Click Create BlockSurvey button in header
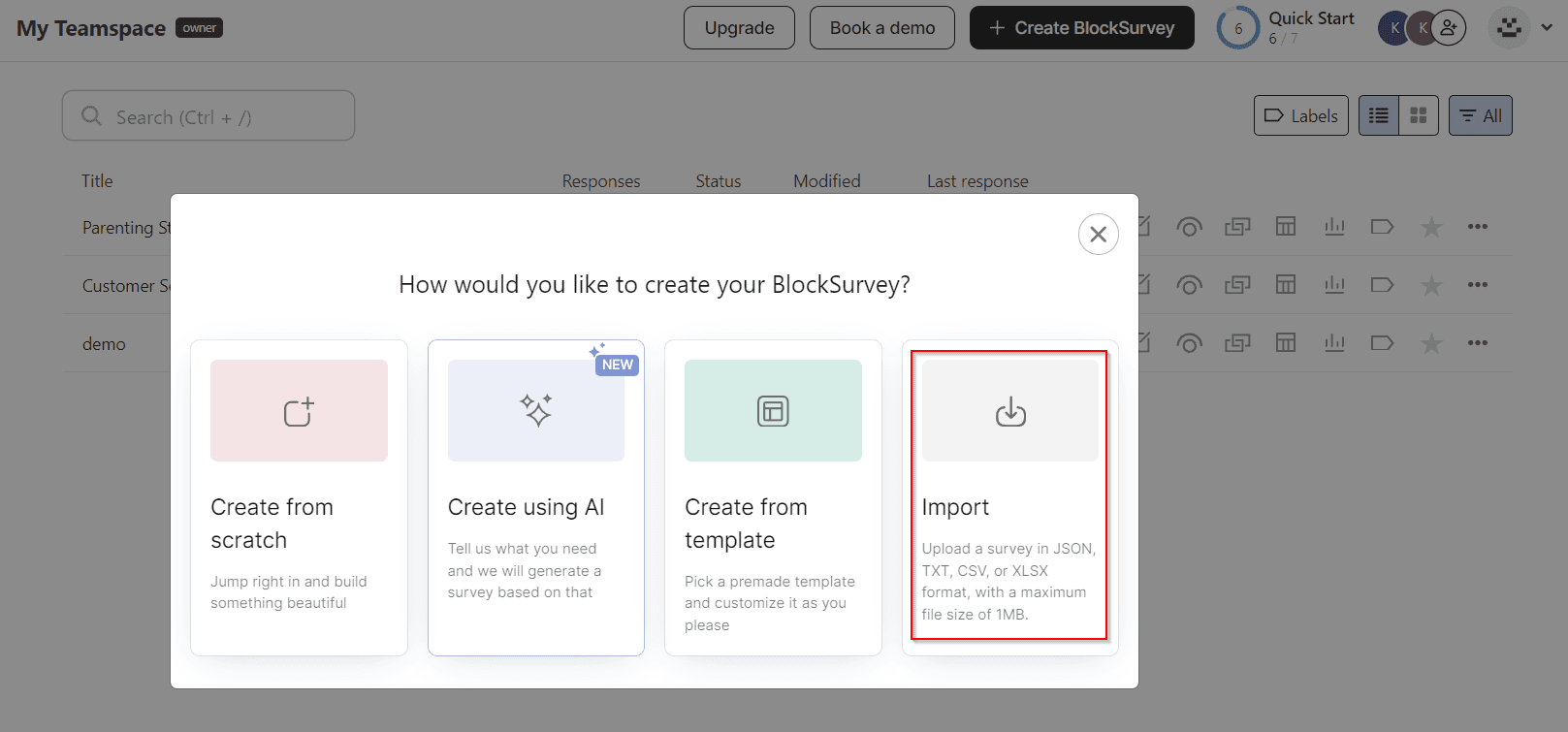The width and height of the screenshot is (1568, 732). point(1082,28)
